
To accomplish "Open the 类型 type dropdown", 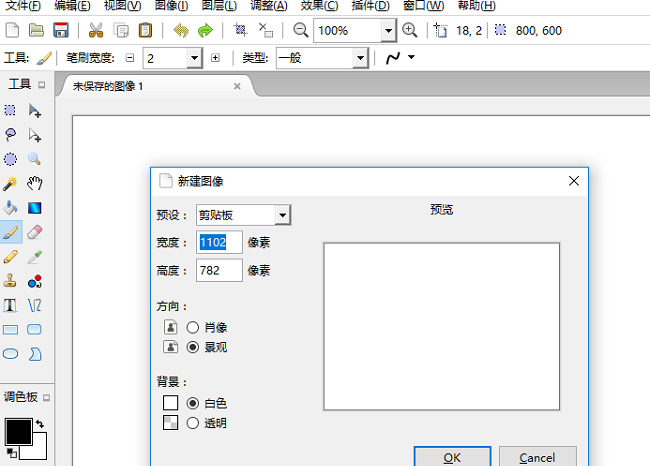I will [x=360, y=58].
